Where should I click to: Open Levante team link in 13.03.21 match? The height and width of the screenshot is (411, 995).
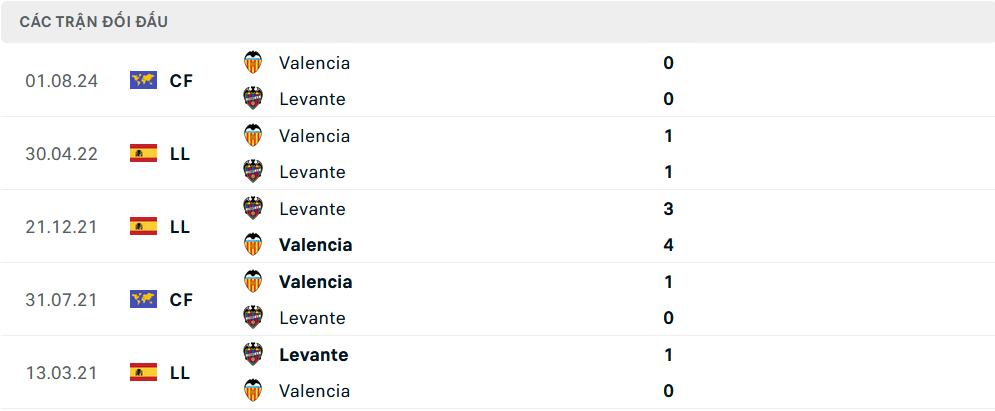(313, 355)
